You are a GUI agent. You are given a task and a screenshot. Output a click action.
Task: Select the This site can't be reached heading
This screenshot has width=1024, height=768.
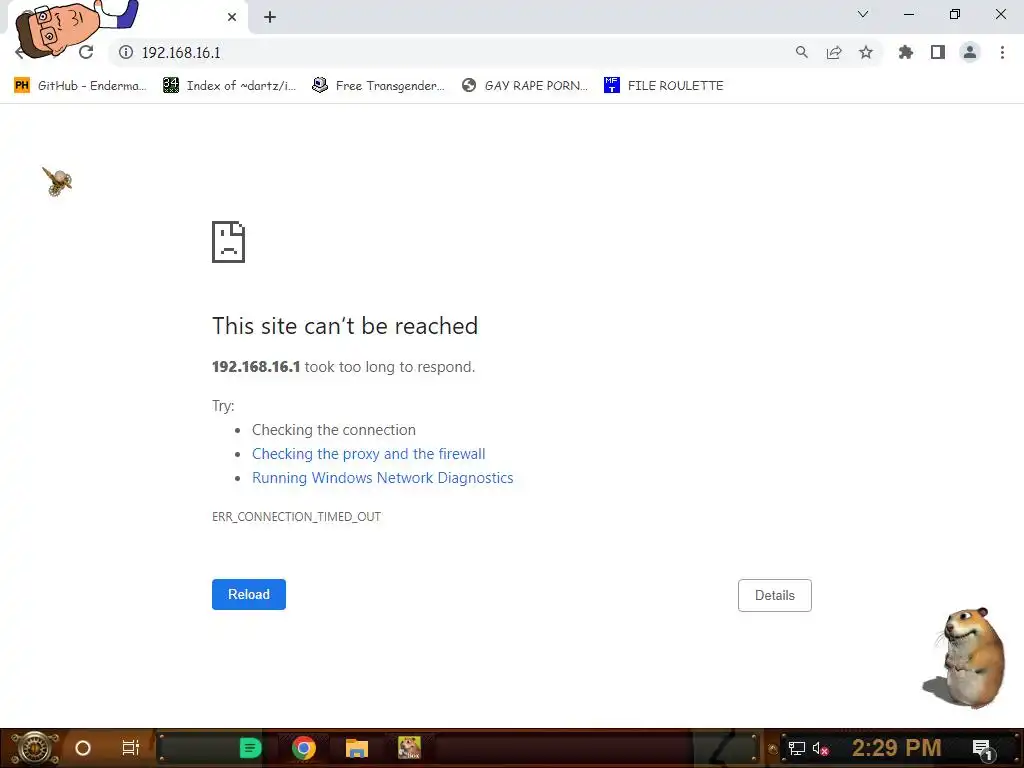point(345,326)
